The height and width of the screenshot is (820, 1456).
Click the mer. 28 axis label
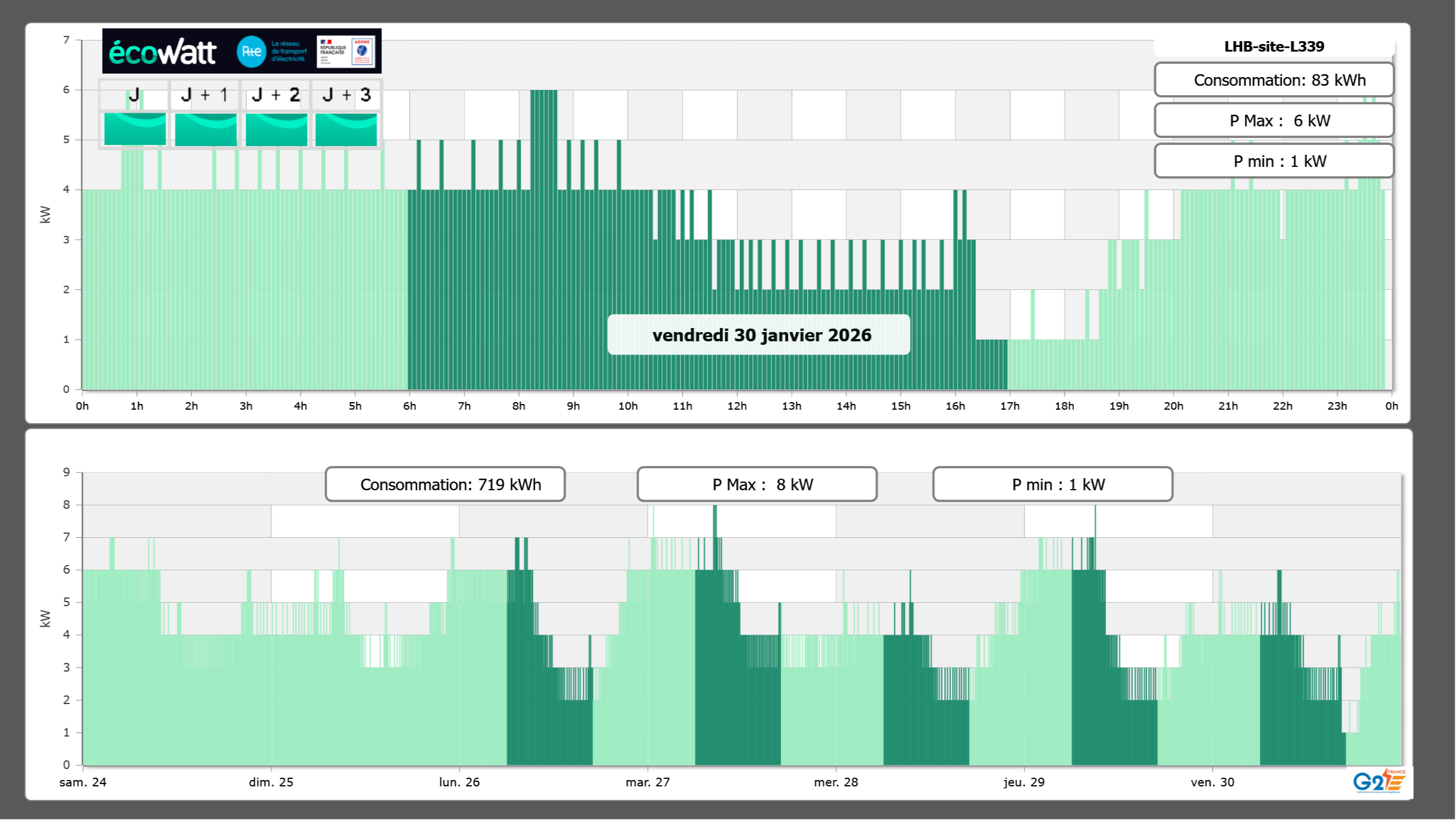pyautogui.click(x=836, y=782)
